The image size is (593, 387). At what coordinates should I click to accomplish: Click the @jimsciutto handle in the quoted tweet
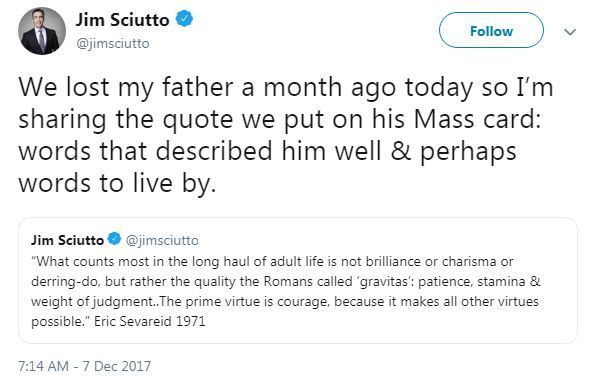(162, 240)
